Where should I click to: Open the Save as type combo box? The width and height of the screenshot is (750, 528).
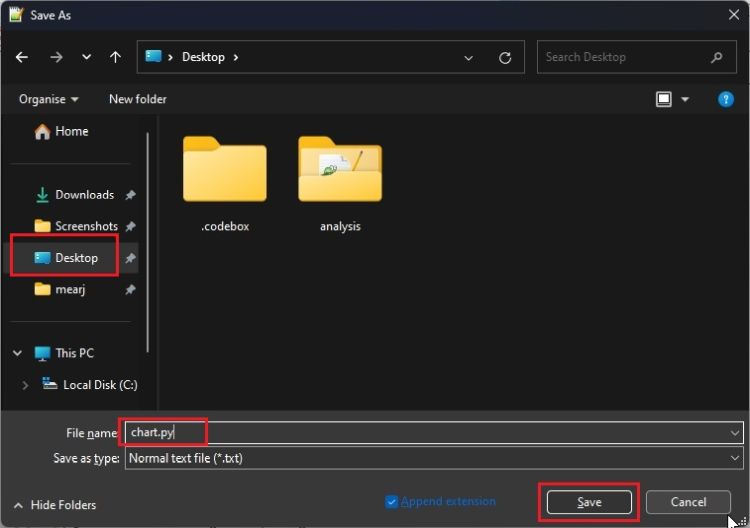[x=434, y=458]
